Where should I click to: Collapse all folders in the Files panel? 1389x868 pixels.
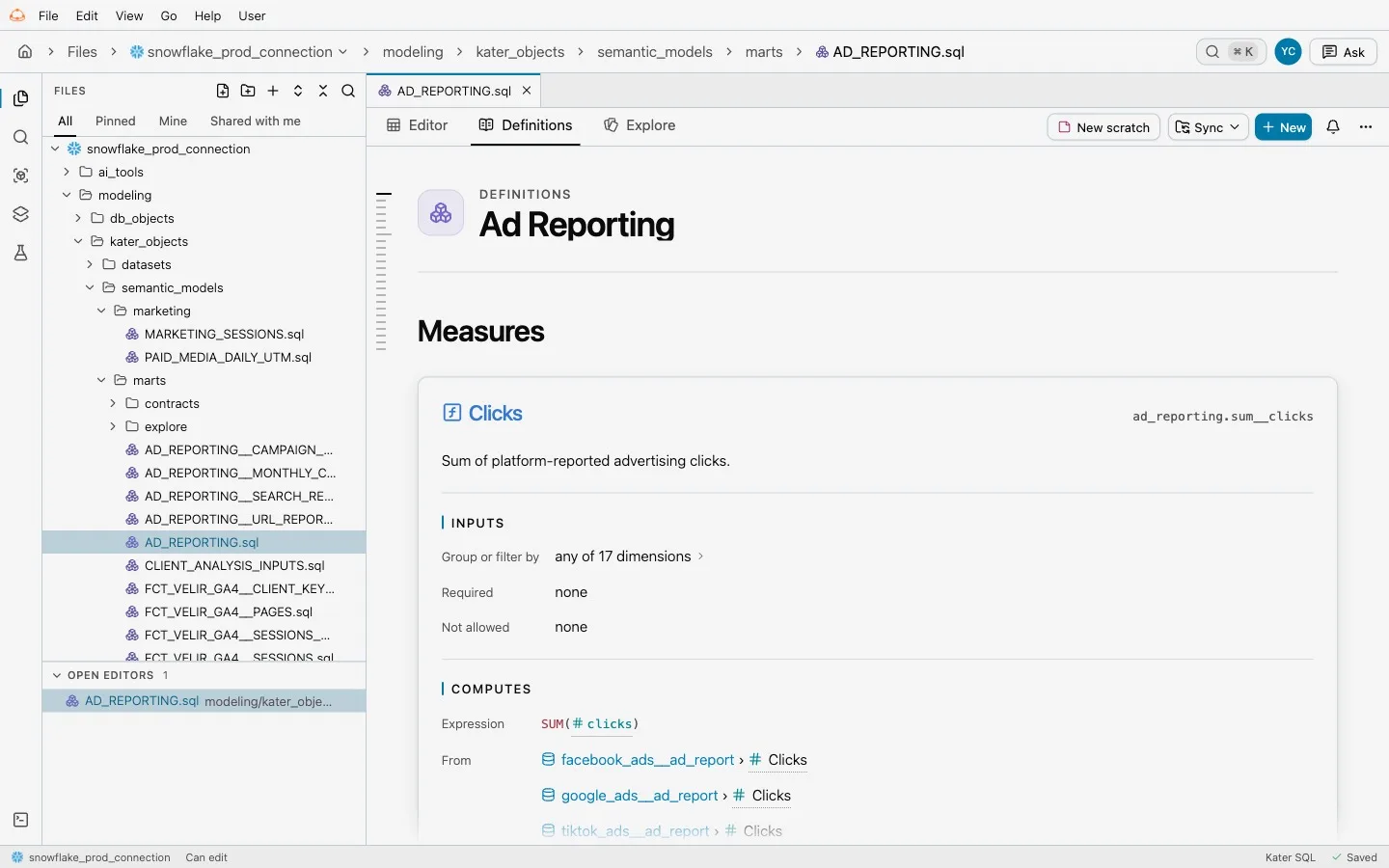(323, 91)
